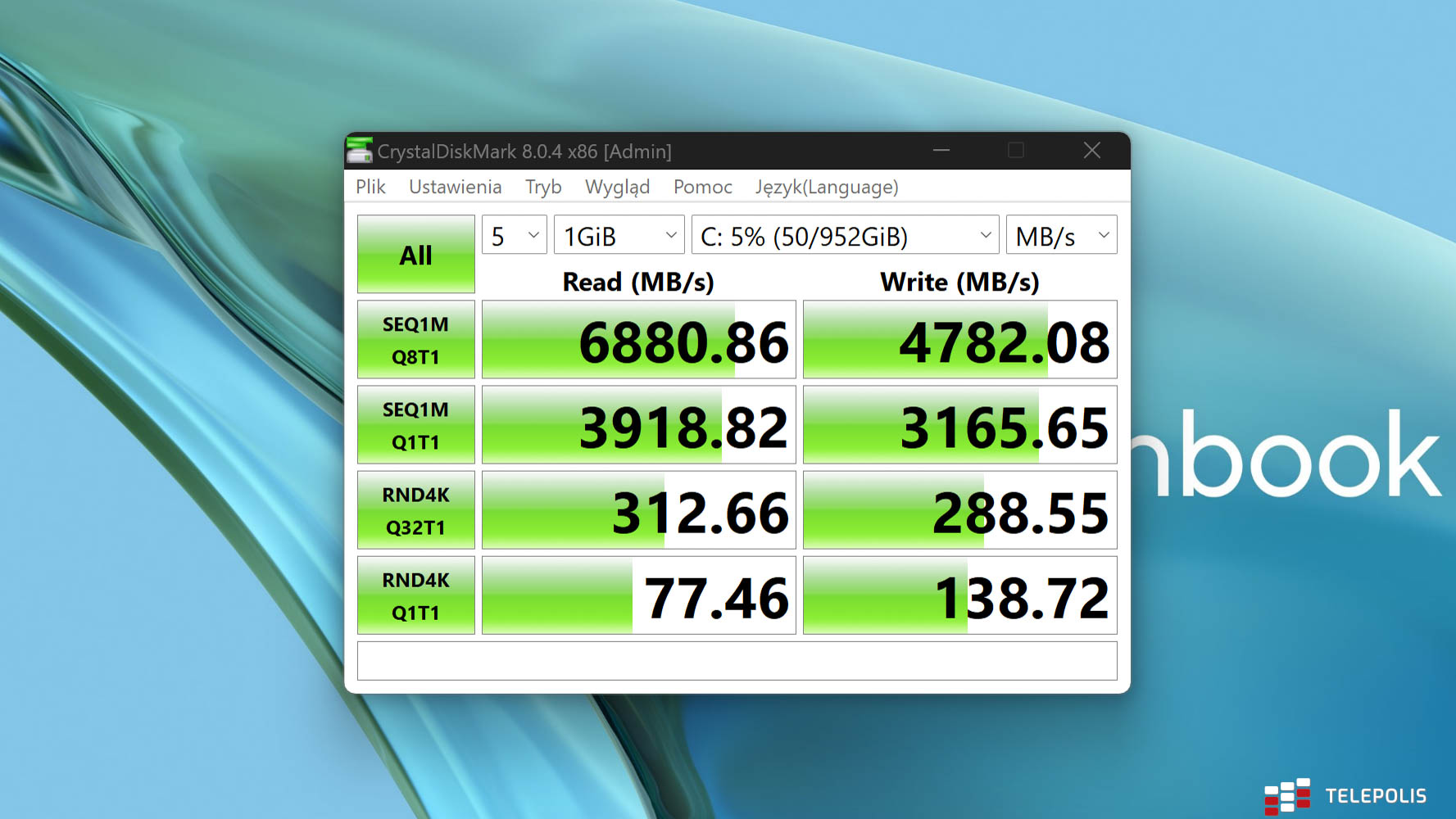Click the empty comment field at bottom

coord(737,661)
